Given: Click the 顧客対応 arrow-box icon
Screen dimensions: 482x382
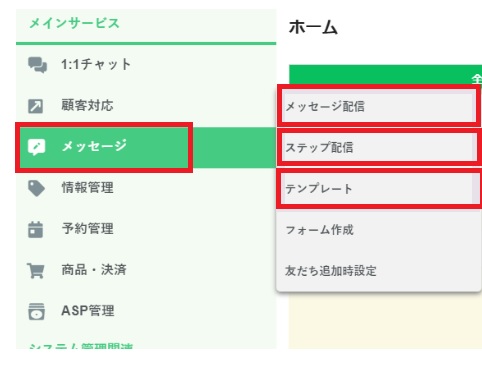Looking at the screenshot, I should click(x=35, y=106).
